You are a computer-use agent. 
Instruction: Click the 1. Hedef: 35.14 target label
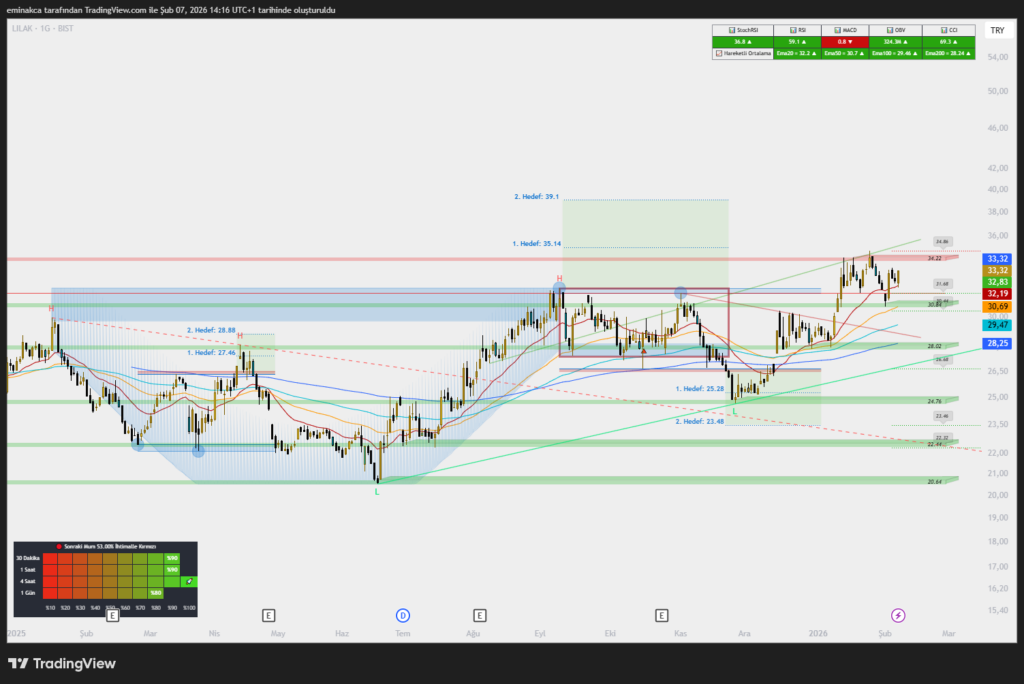pyautogui.click(x=537, y=244)
